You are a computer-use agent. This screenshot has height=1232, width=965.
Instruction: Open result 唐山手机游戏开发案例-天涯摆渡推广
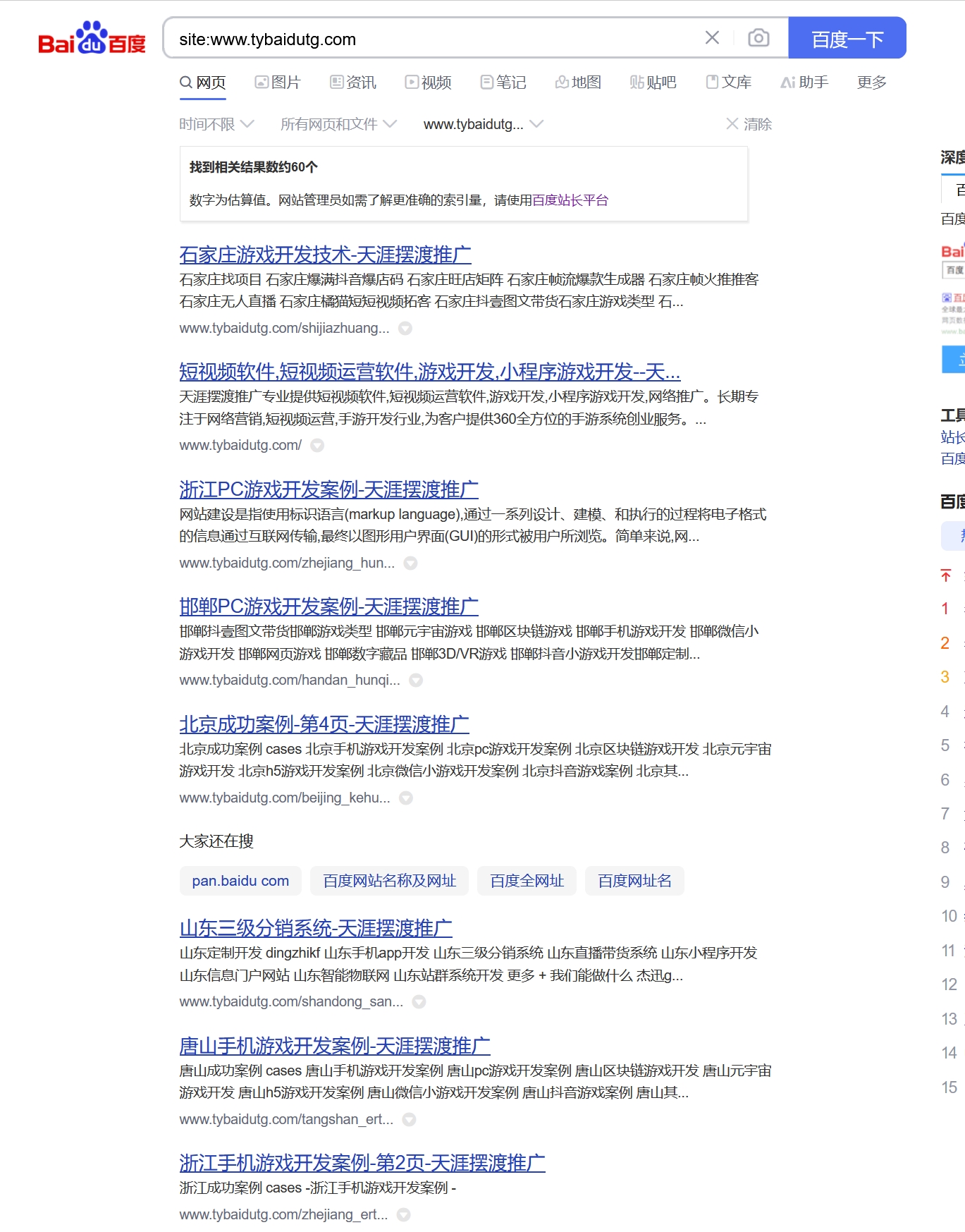(335, 1046)
